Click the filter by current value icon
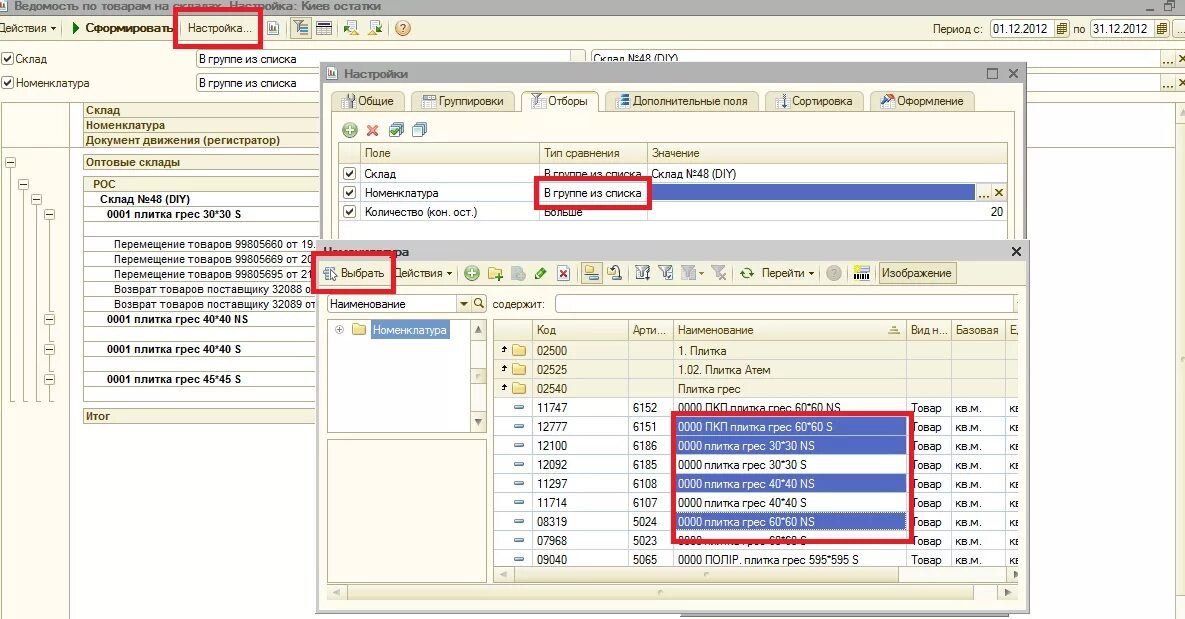The width and height of the screenshot is (1185, 619). point(666,273)
